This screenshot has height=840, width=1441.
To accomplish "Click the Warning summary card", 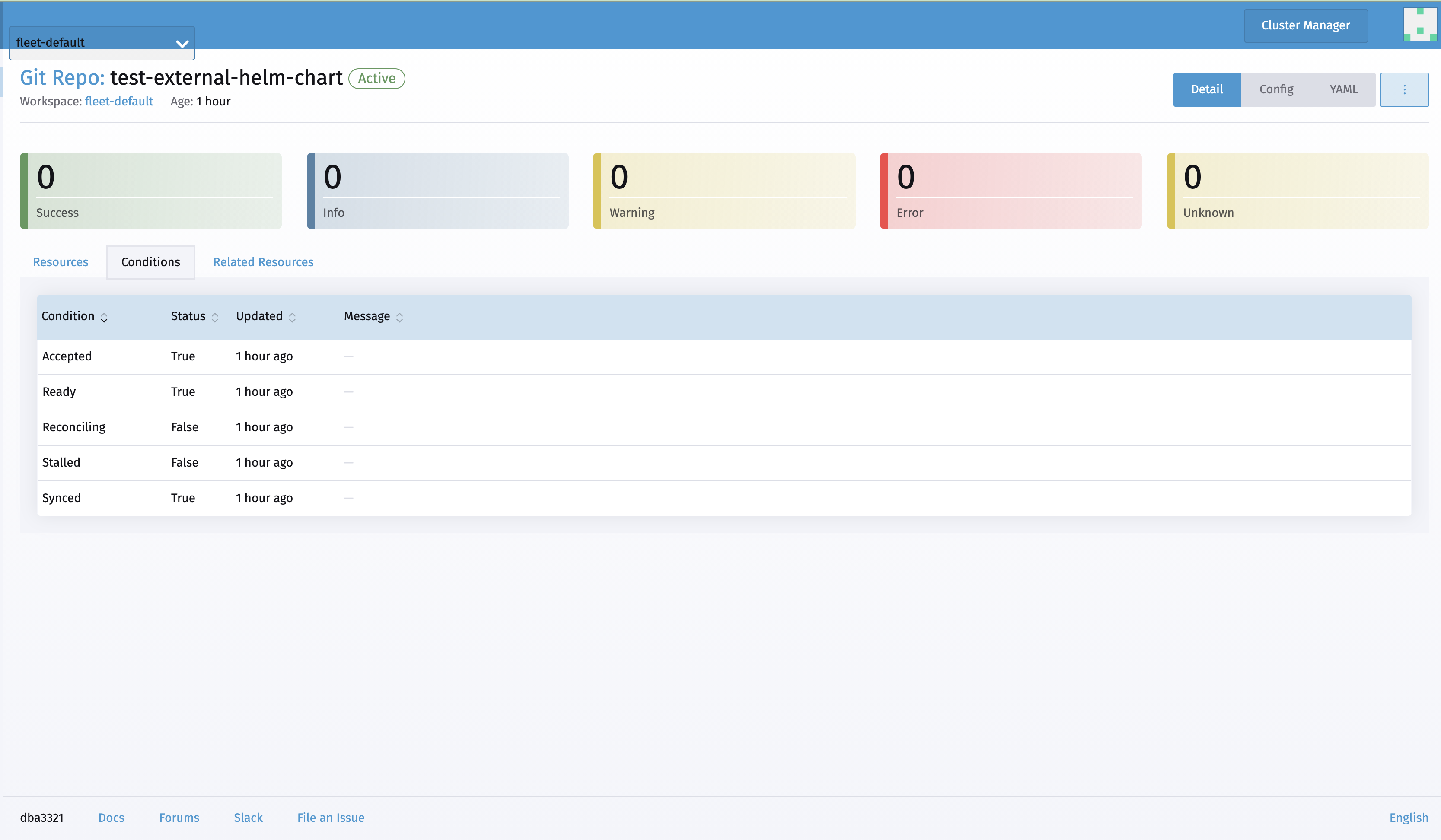I will (724, 191).
